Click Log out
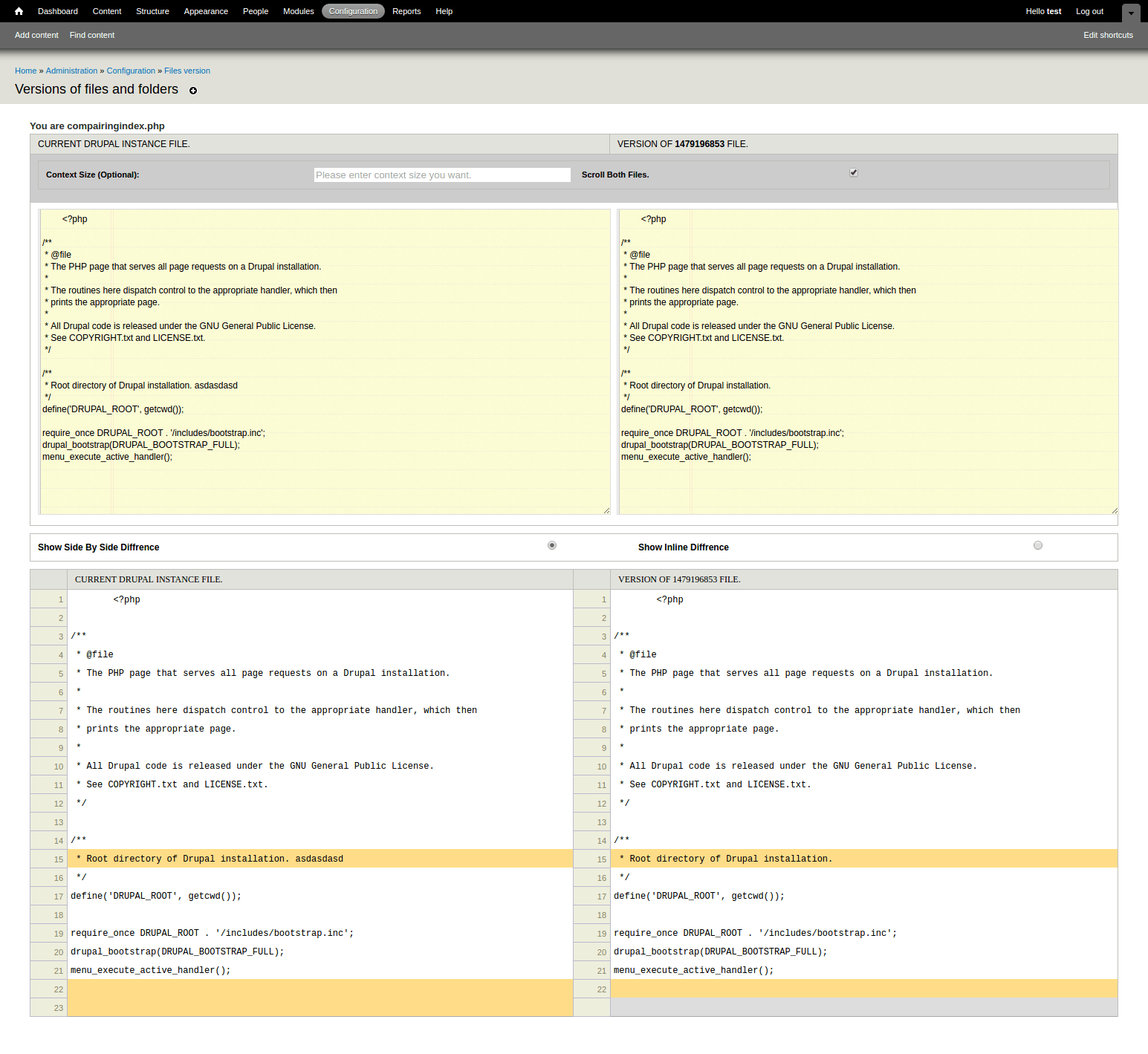Image resolution: width=1148 pixels, height=1054 pixels. coord(1089,11)
